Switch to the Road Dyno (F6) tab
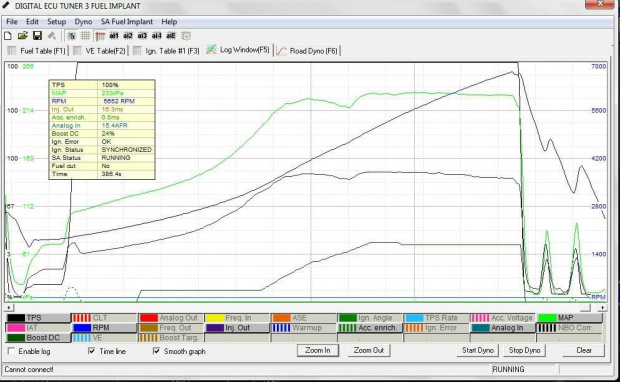 click(307, 51)
